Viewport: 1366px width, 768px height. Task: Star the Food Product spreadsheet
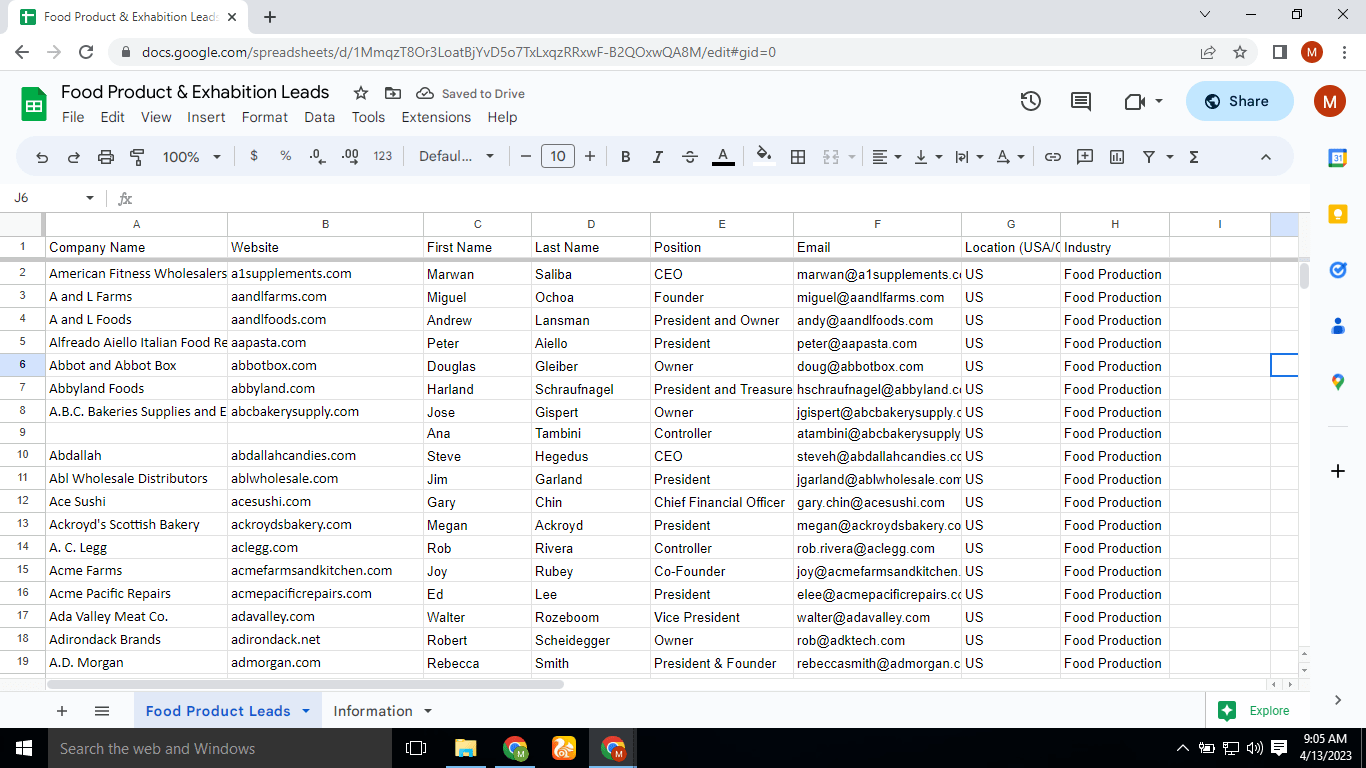(361, 93)
